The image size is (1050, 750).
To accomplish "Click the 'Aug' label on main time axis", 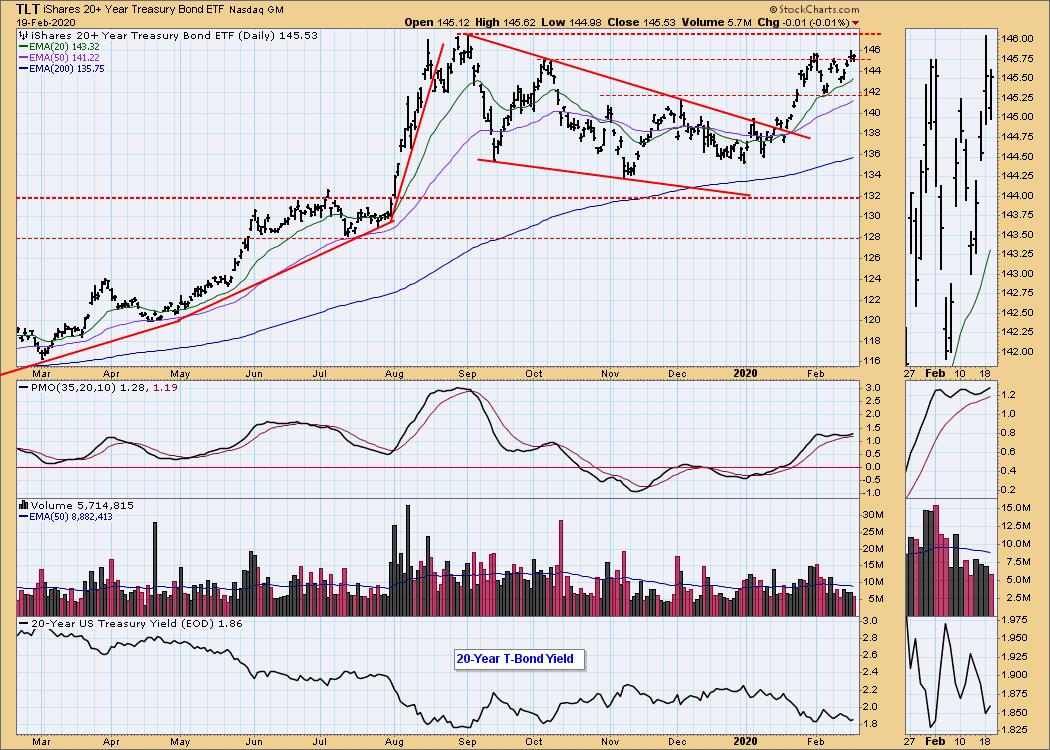I will tap(394, 373).
